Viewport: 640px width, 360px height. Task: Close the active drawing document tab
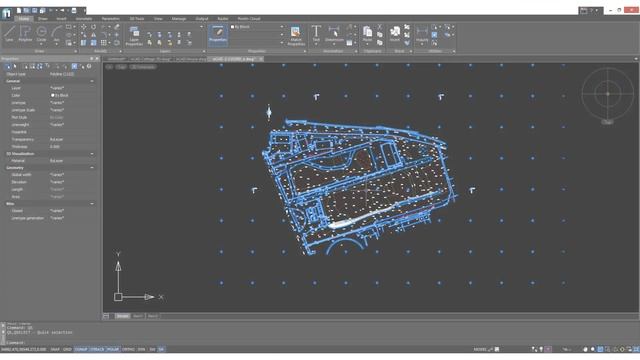click(x=261, y=59)
